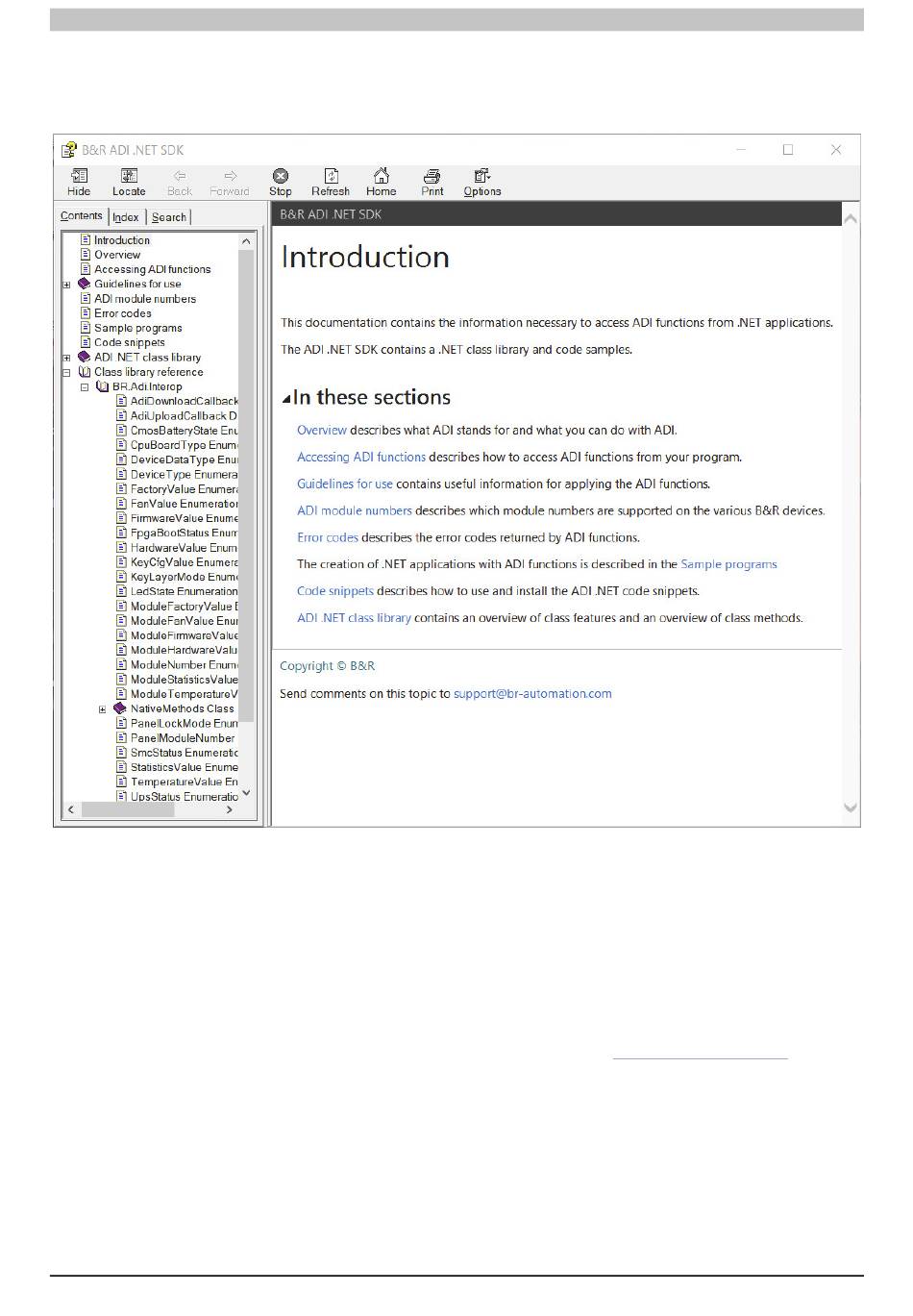Expand the ADI .NET class library node

[66, 358]
